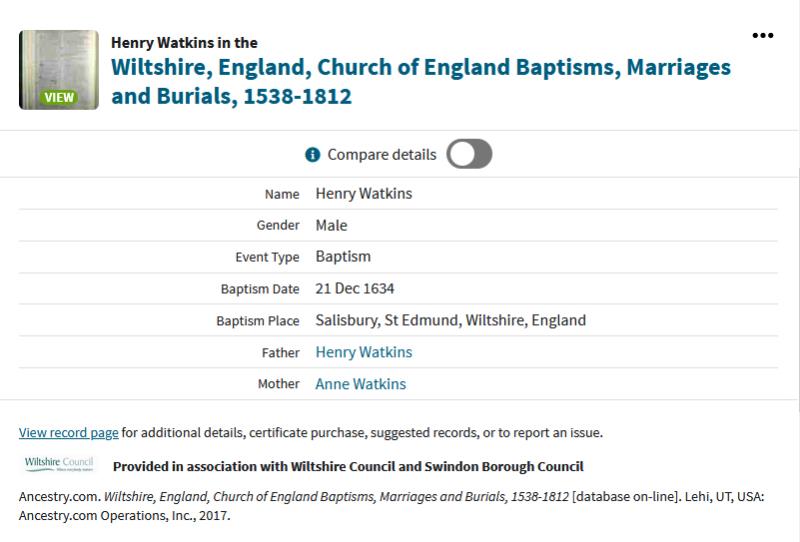Toggle the Compare details switch
The image size is (800, 542).
coord(469,154)
